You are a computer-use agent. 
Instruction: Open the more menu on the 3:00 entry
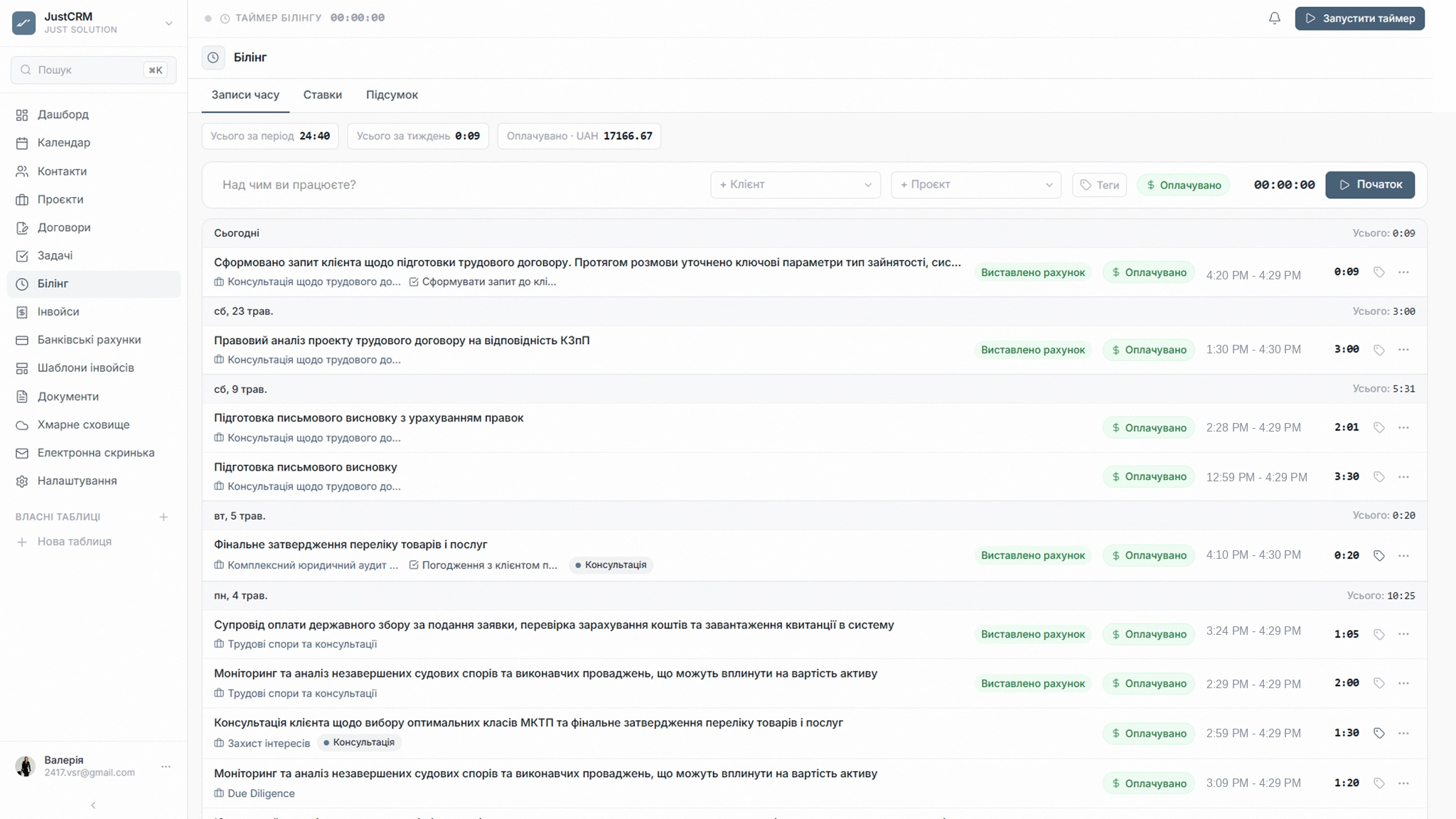click(x=1403, y=350)
